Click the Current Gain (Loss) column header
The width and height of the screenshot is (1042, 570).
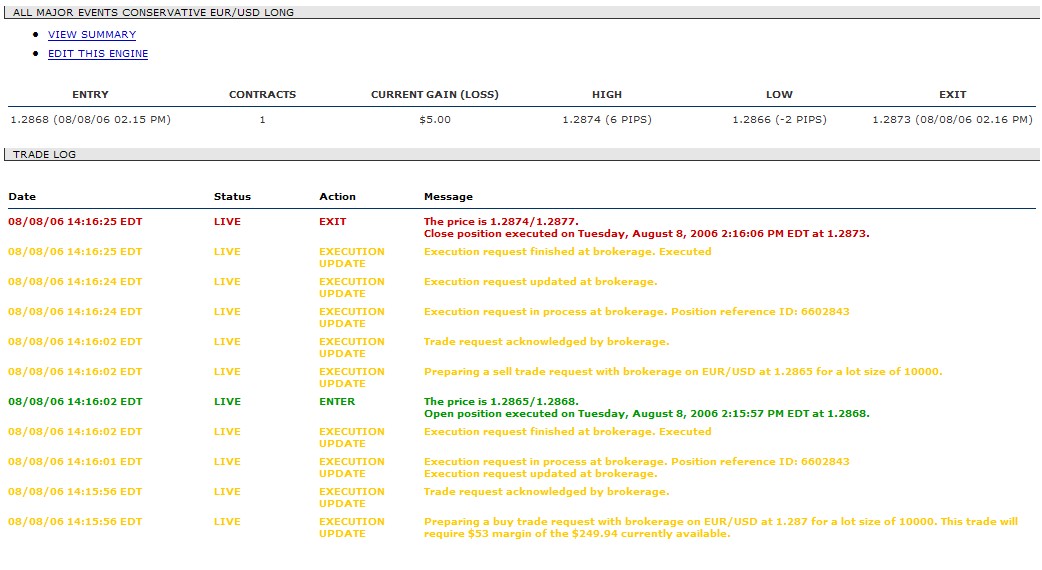click(434, 95)
